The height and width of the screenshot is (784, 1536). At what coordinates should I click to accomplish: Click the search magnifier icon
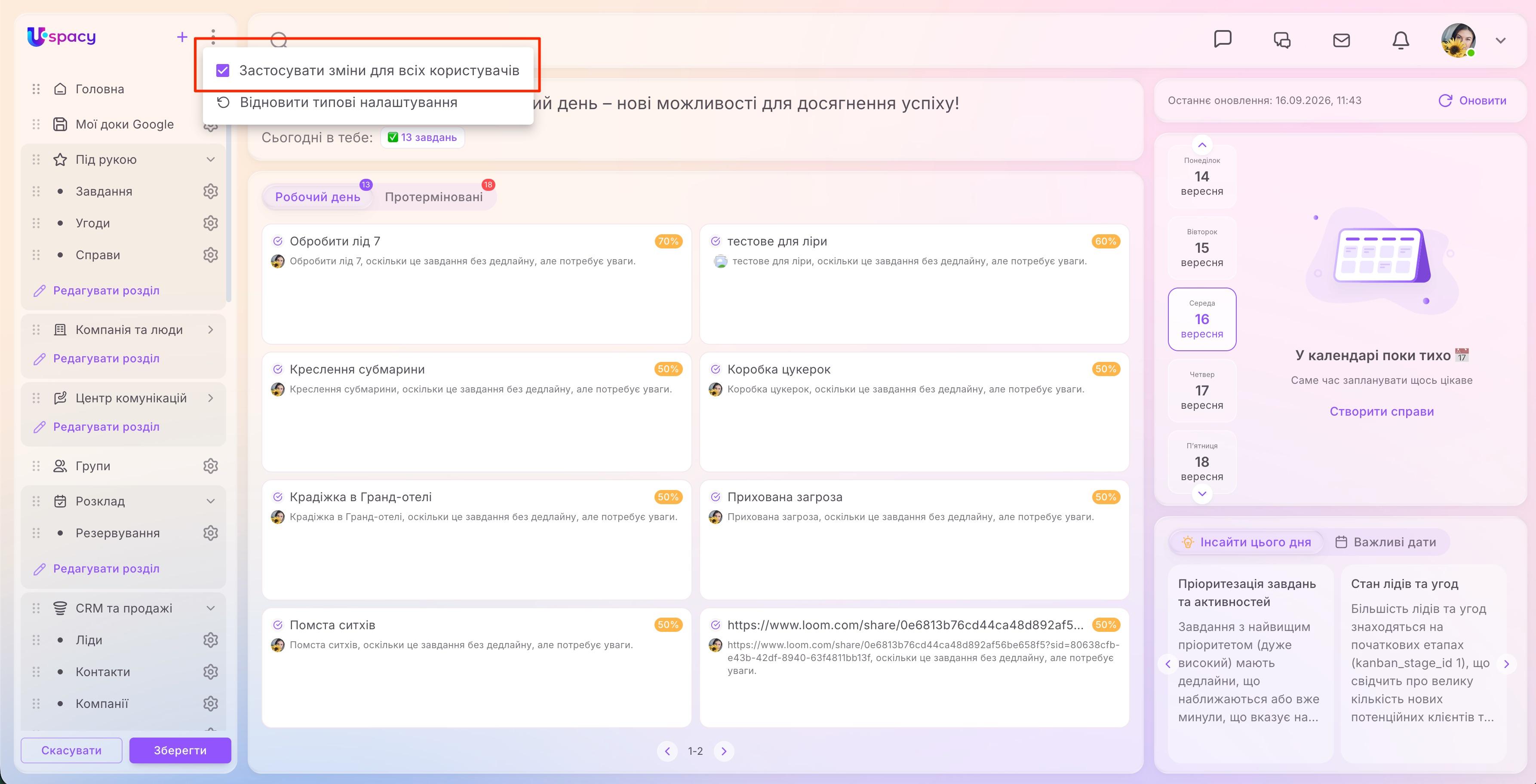[279, 40]
